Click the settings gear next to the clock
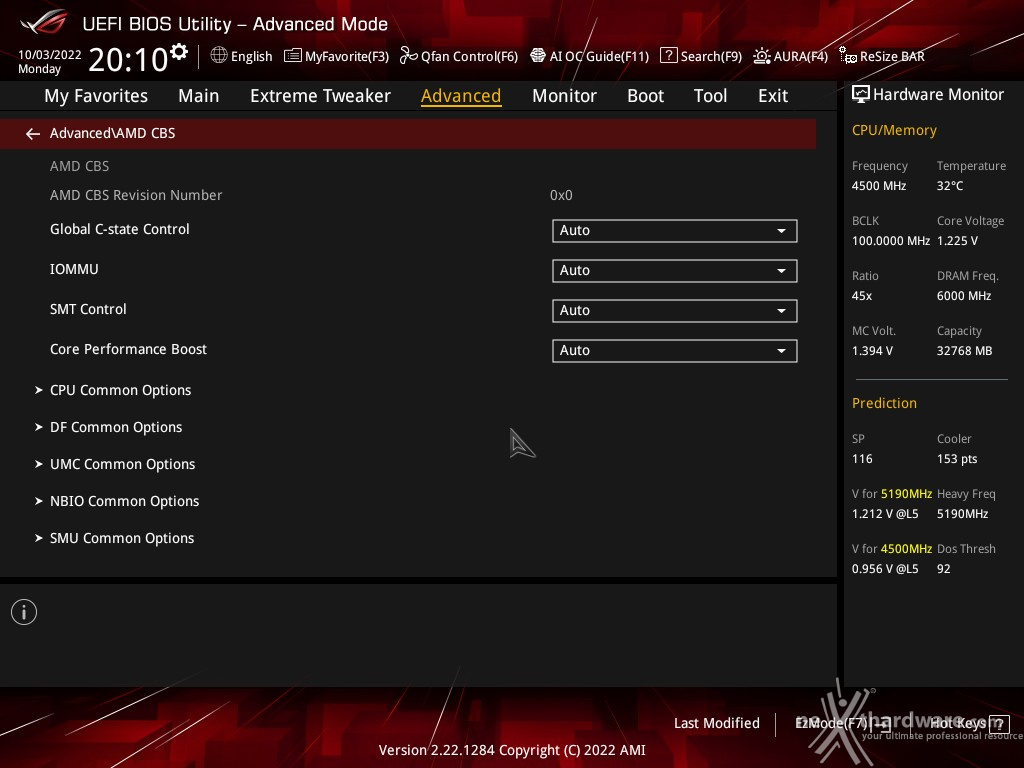 [x=179, y=51]
